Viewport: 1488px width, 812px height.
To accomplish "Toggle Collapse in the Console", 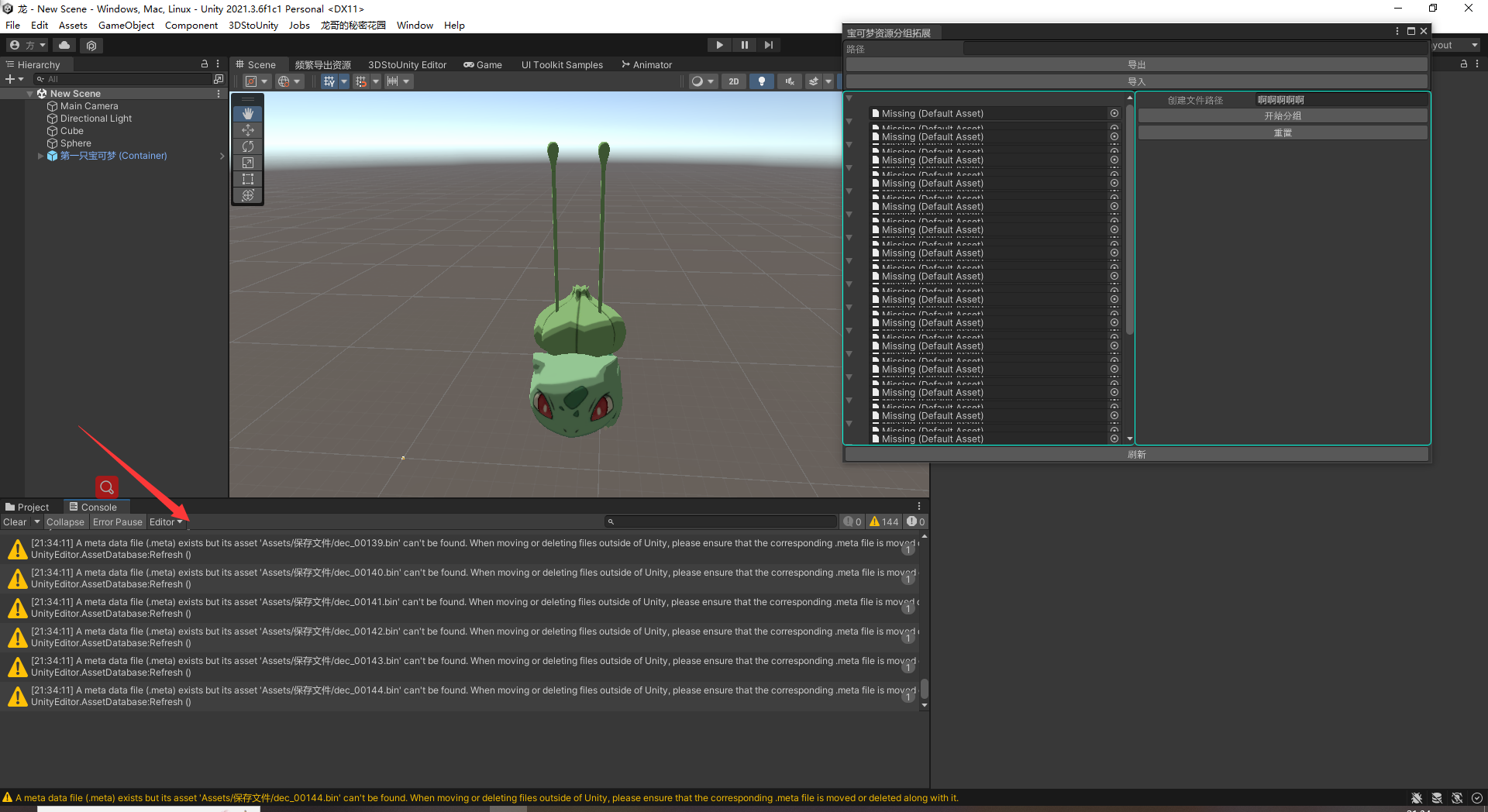I will [x=65, y=522].
